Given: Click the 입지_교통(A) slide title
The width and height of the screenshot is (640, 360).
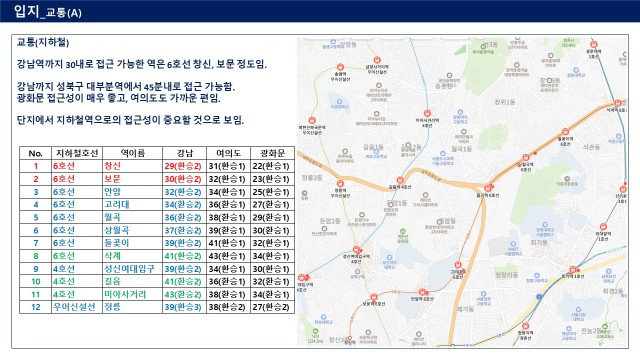Looking at the screenshot, I should pos(47,11).
